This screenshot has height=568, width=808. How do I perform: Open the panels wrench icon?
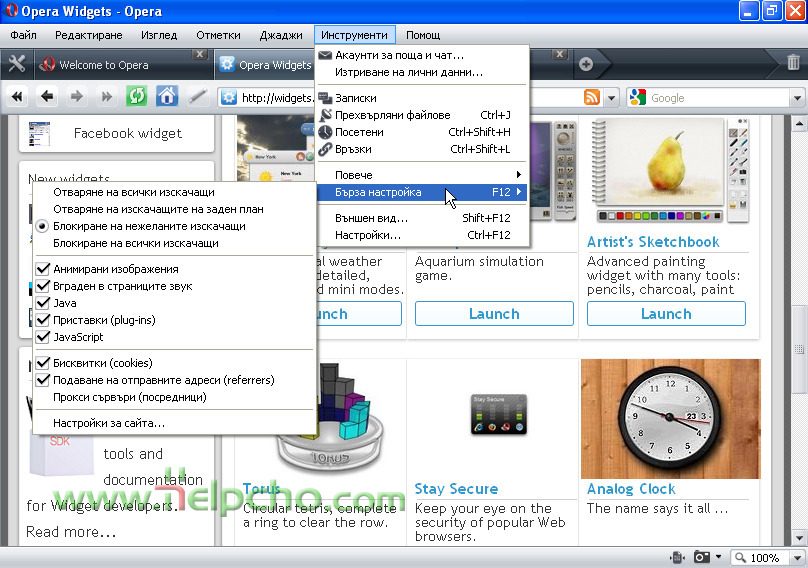tap(16, 64)
